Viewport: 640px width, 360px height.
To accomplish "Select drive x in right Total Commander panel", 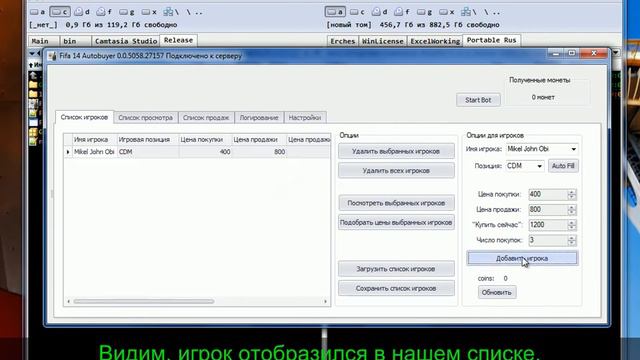I will click(447, 12).
